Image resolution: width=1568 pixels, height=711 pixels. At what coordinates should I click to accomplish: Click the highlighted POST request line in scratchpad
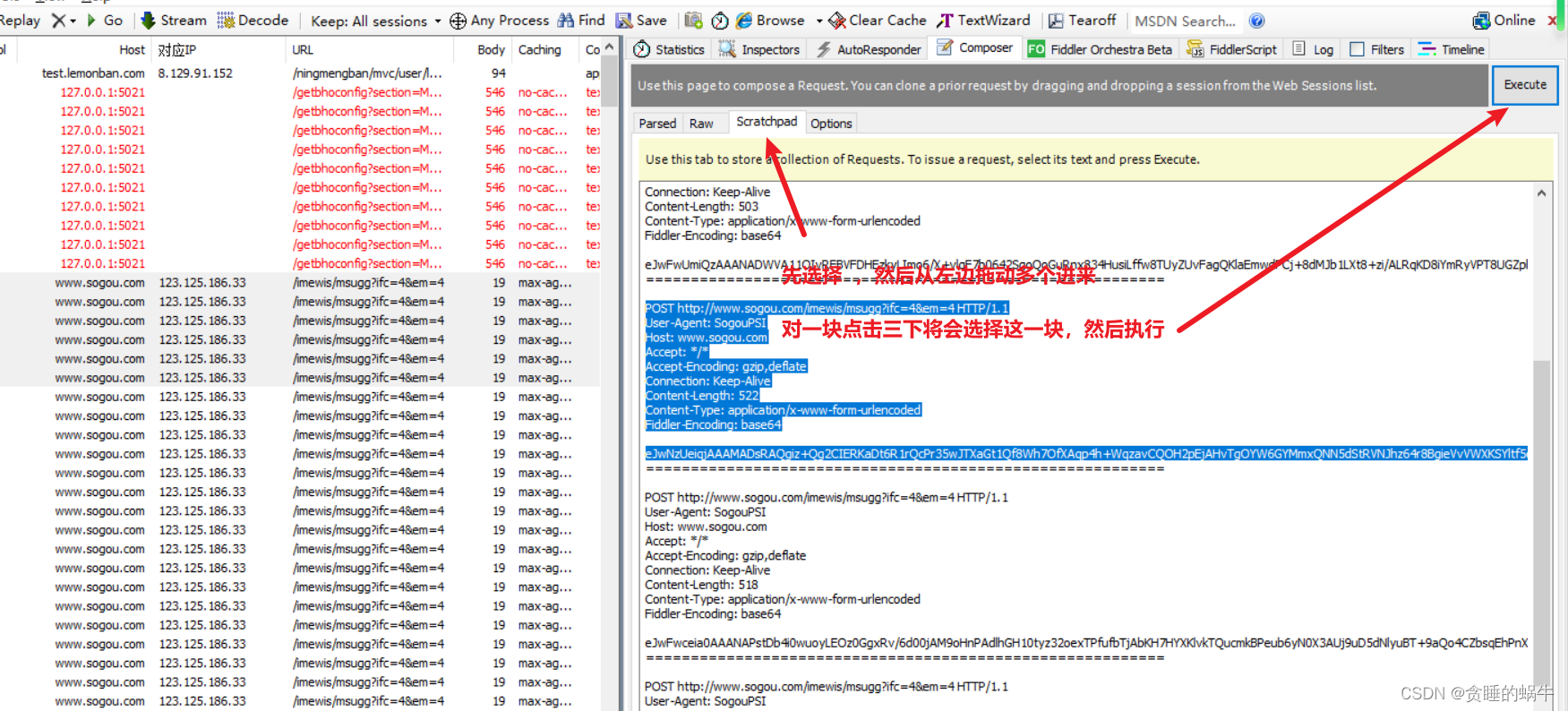827,308
